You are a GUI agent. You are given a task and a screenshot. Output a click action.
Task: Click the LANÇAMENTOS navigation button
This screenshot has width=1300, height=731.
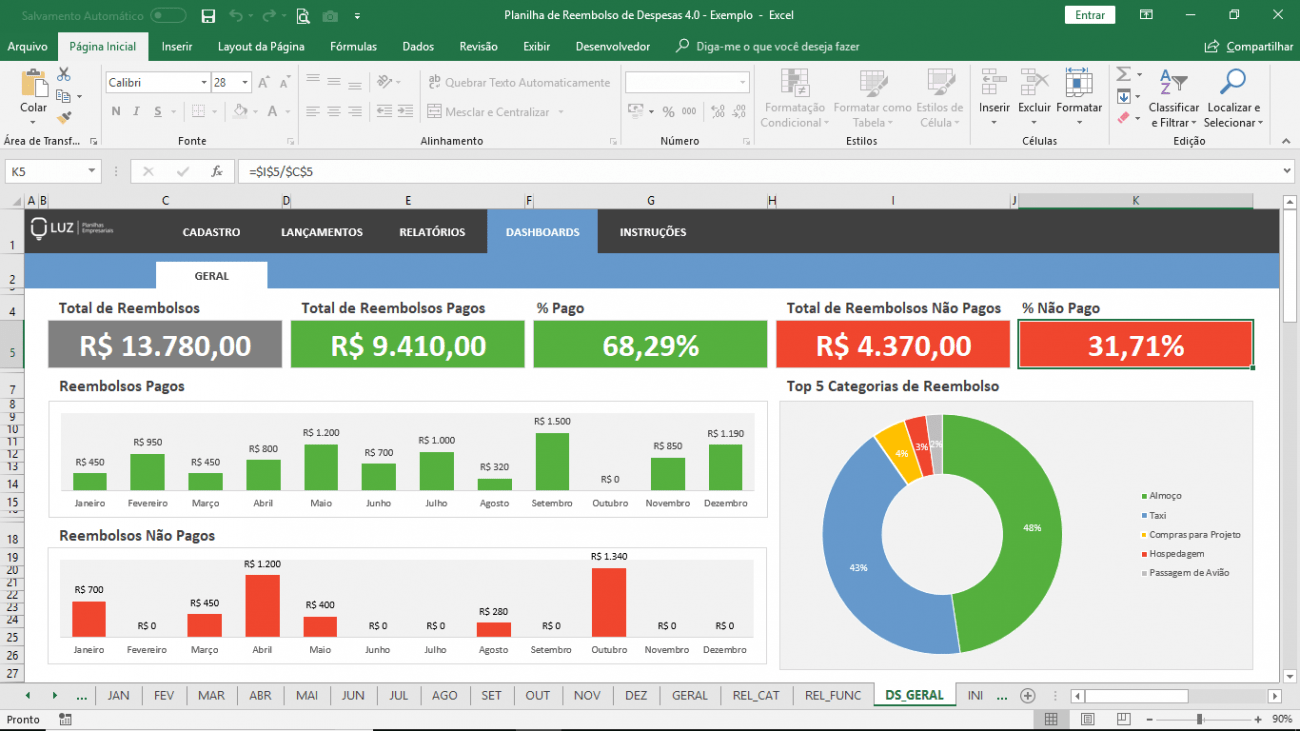coord(322,232)
